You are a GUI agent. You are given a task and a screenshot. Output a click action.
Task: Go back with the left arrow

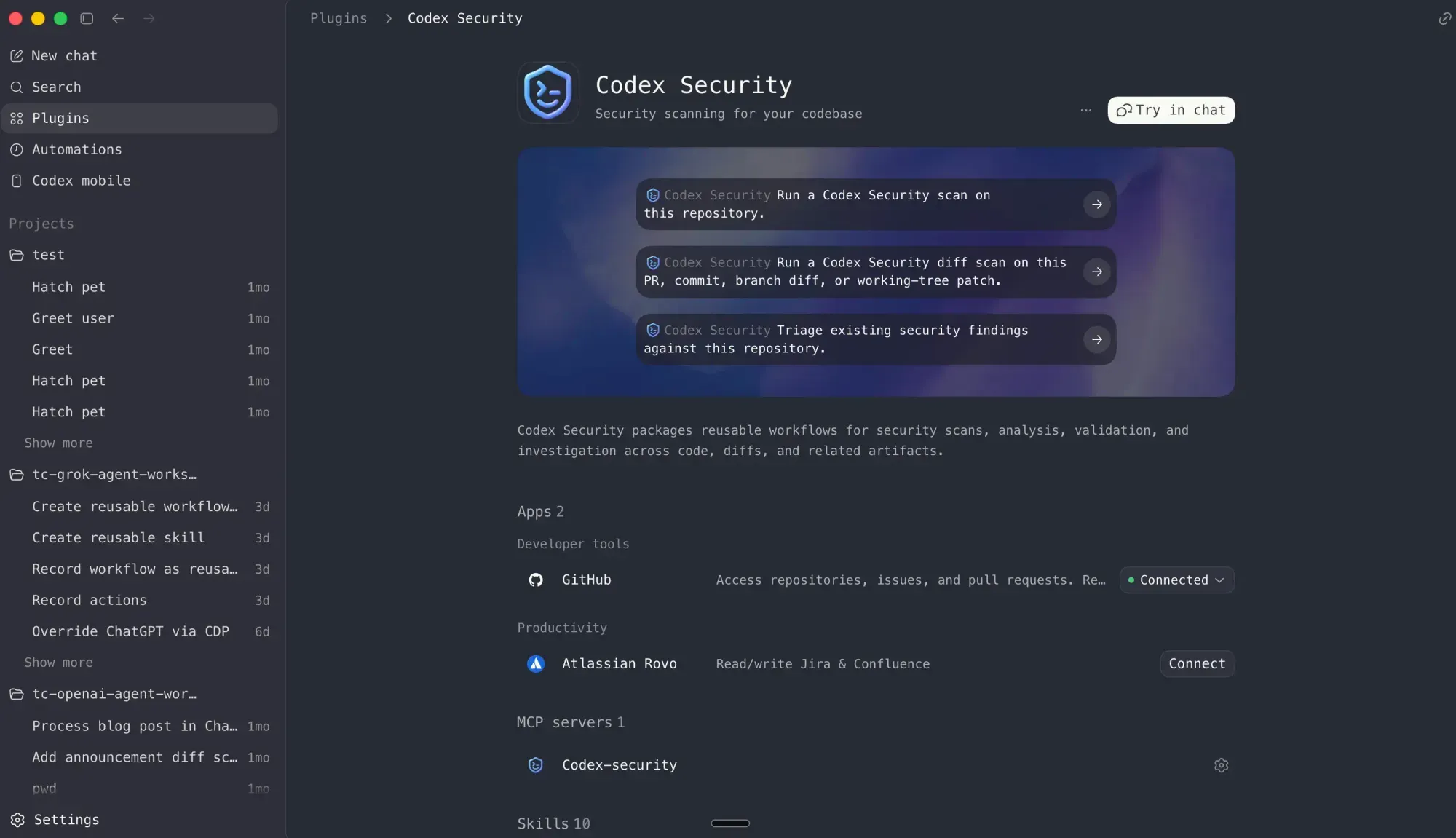118,18
